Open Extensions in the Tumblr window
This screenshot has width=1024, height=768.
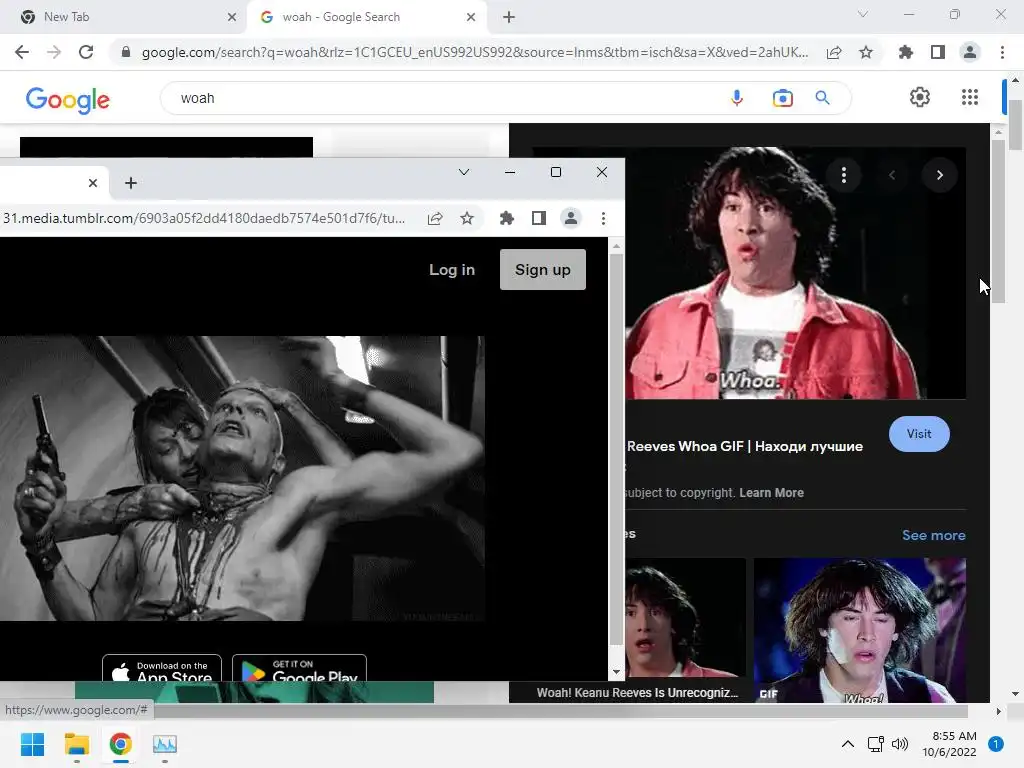[x=507, y=218]
